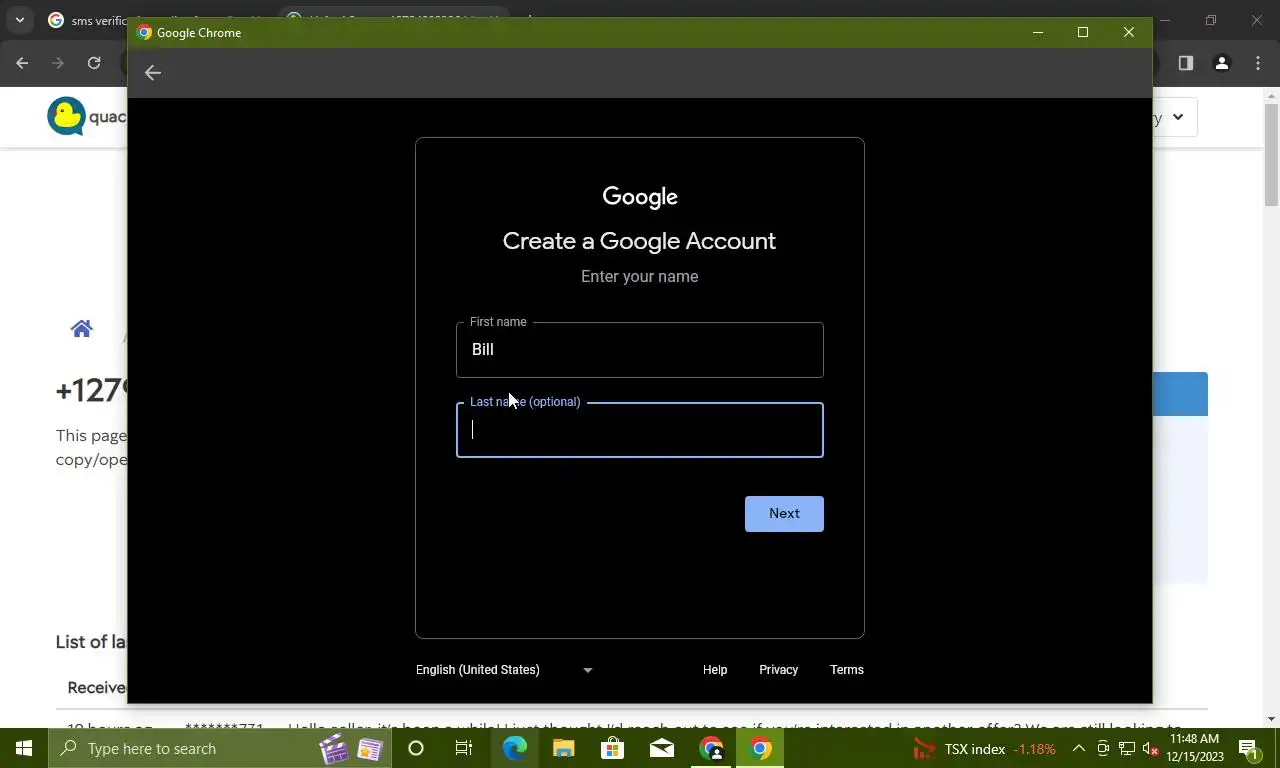The image size is (1280, 768).
Task: Maximize the Google Chrome popup window
Action: point(1083,33)
